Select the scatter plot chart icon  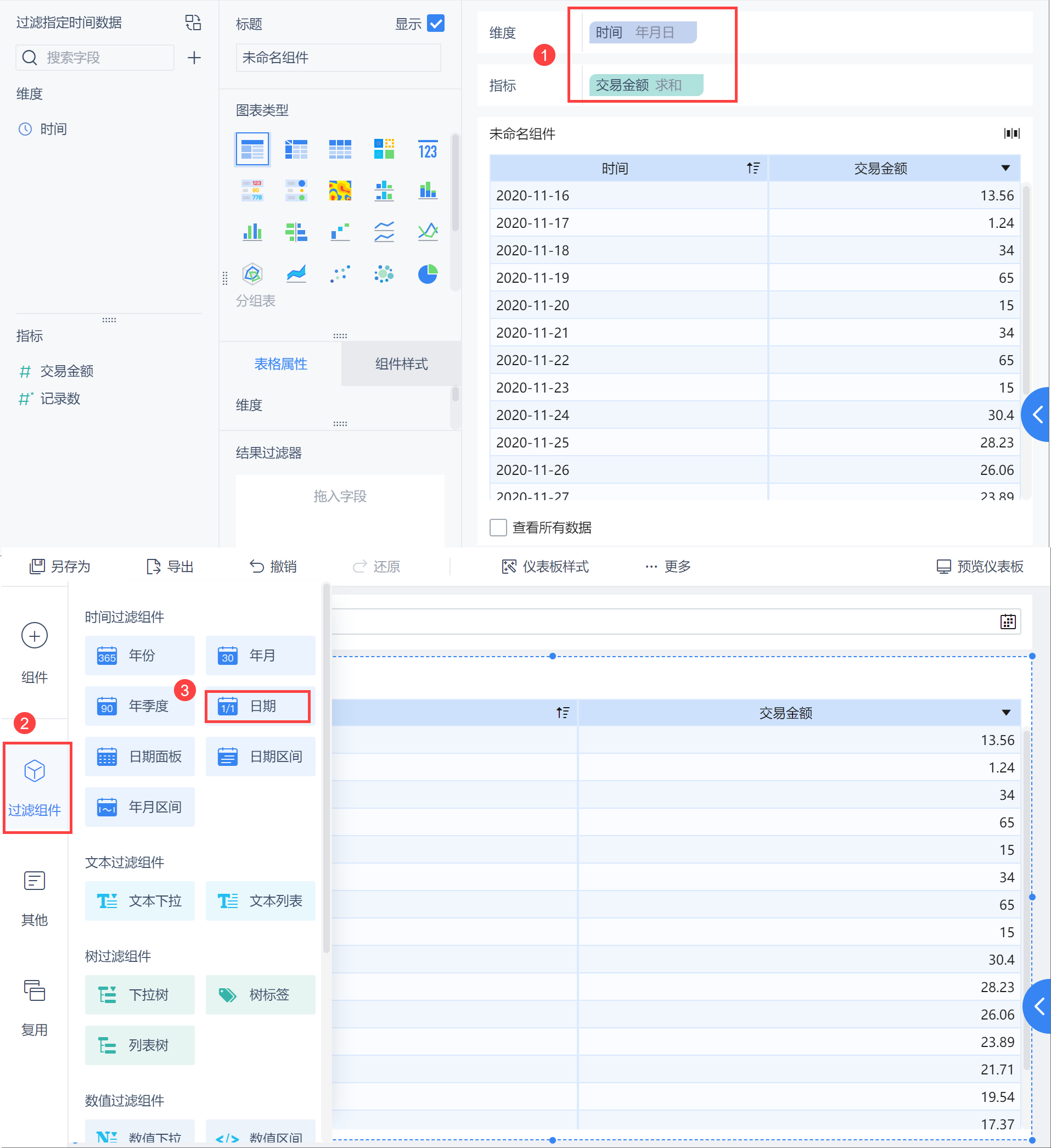(x=340, y=274)
